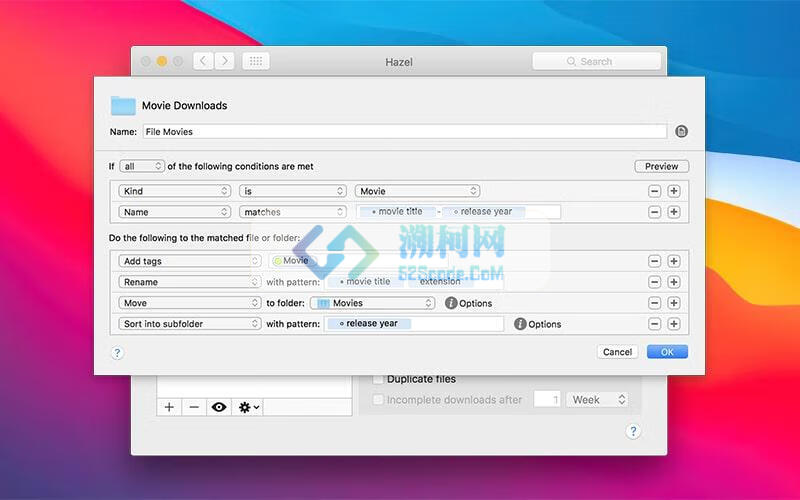Click the back navigation arrow in Hazel window

(x=203, y=61)
